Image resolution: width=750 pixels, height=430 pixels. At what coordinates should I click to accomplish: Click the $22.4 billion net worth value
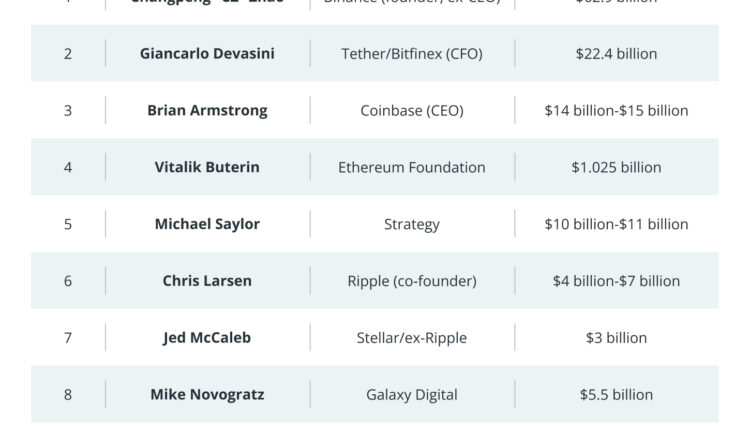point(616,54)
